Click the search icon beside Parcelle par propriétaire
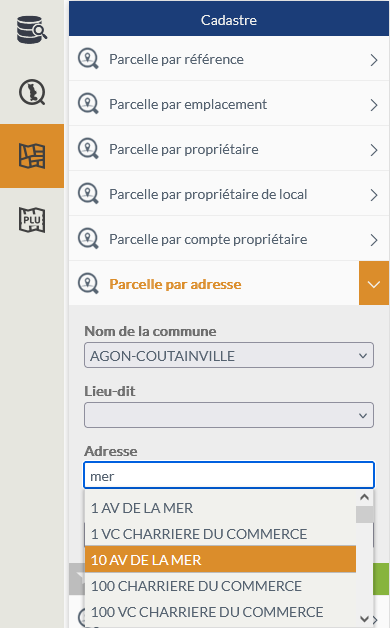The height and width of the screenshot is (628, 390). pyautogui.click(x=88, y=149)
